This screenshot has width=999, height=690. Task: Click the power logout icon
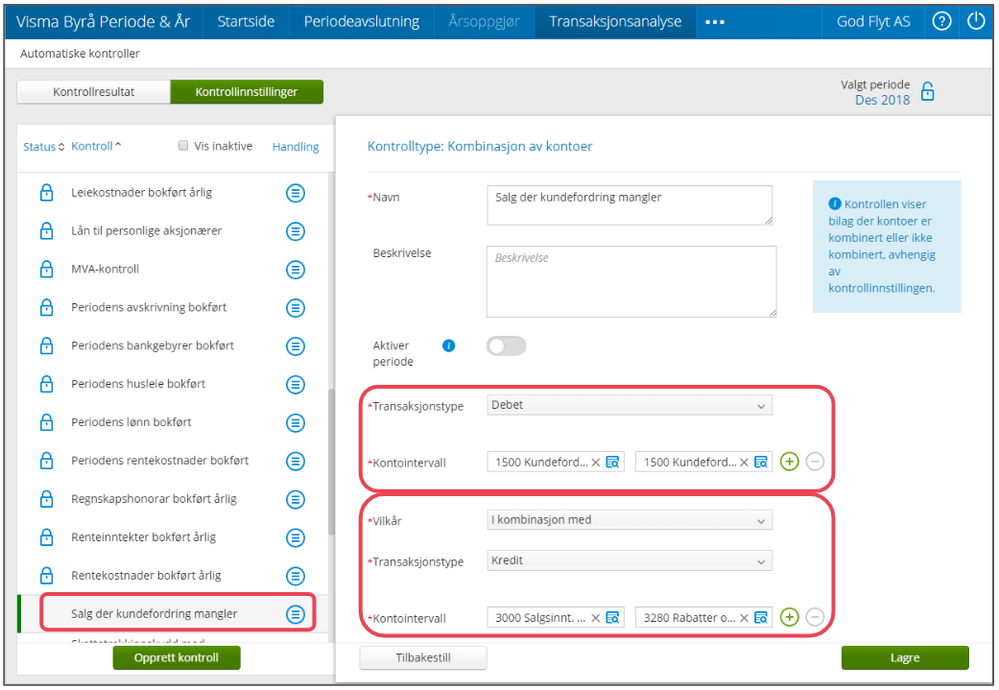point(976,21)
